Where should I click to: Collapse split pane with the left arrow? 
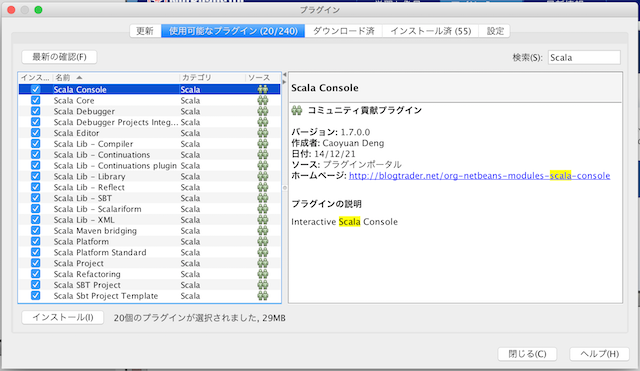pyautogui.click(x=285, y=75)
